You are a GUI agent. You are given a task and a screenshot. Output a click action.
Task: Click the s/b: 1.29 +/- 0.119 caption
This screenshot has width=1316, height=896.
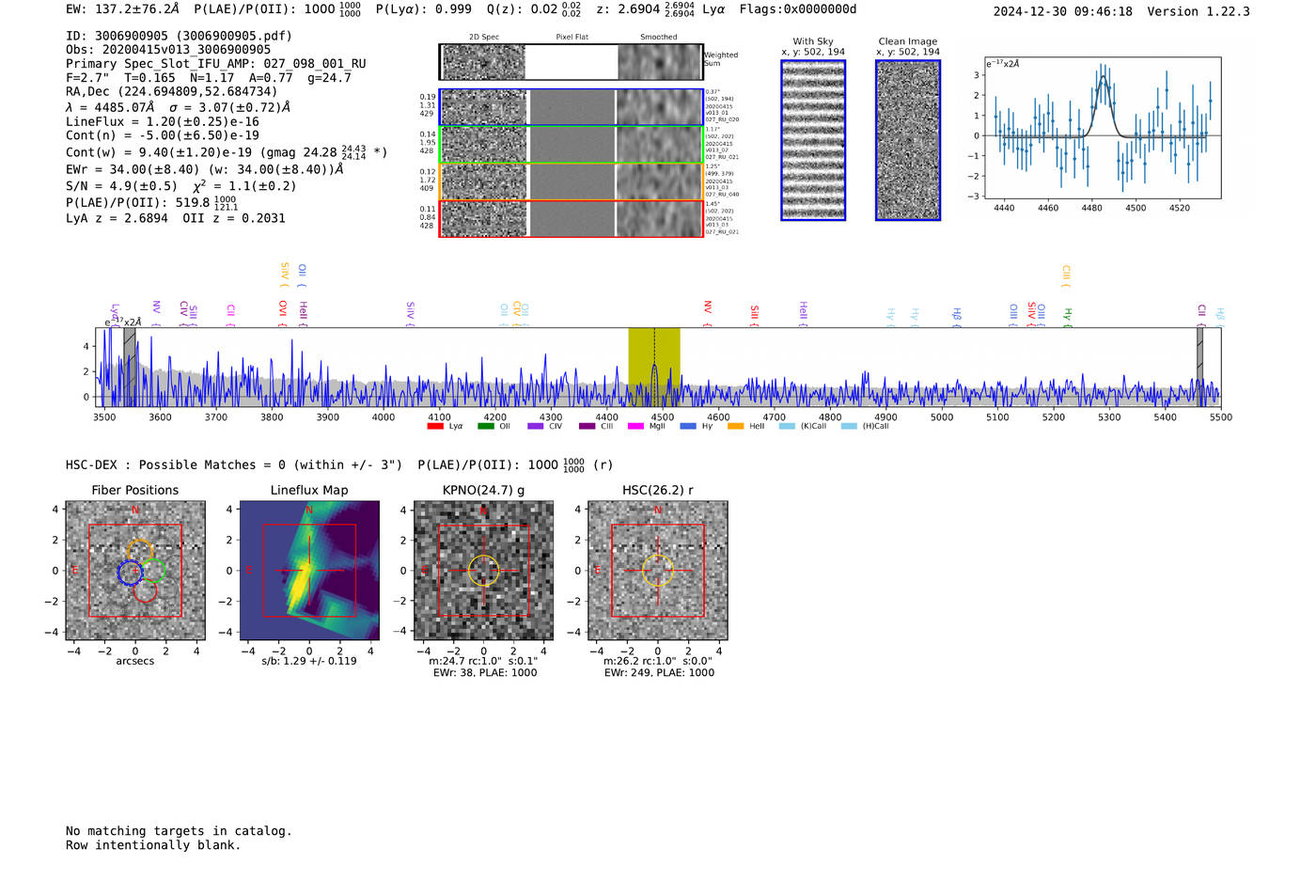click(x=309, y=661)
